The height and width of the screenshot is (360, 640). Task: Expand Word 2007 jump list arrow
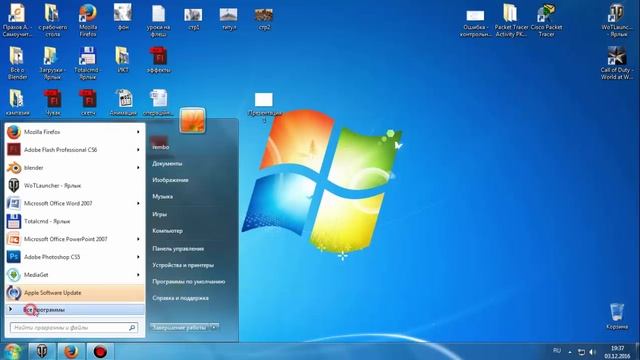(138, 203)
